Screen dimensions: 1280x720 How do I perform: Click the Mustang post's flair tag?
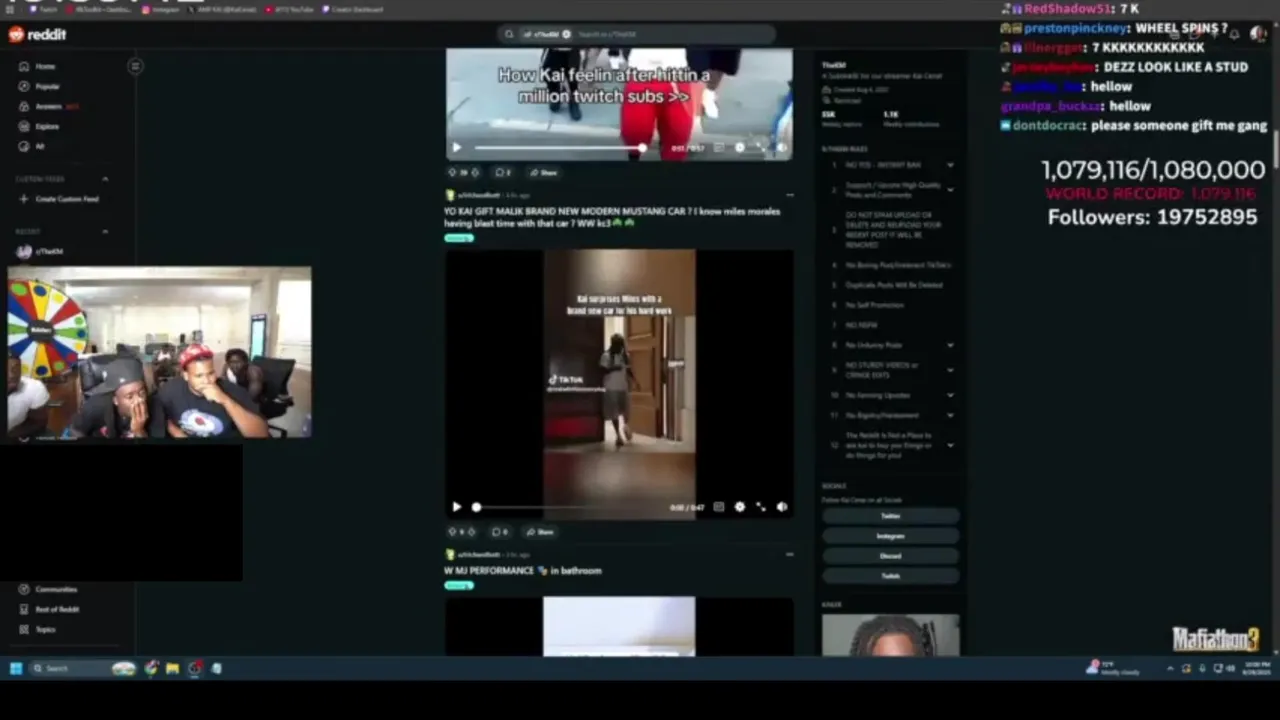click(458, 238)
